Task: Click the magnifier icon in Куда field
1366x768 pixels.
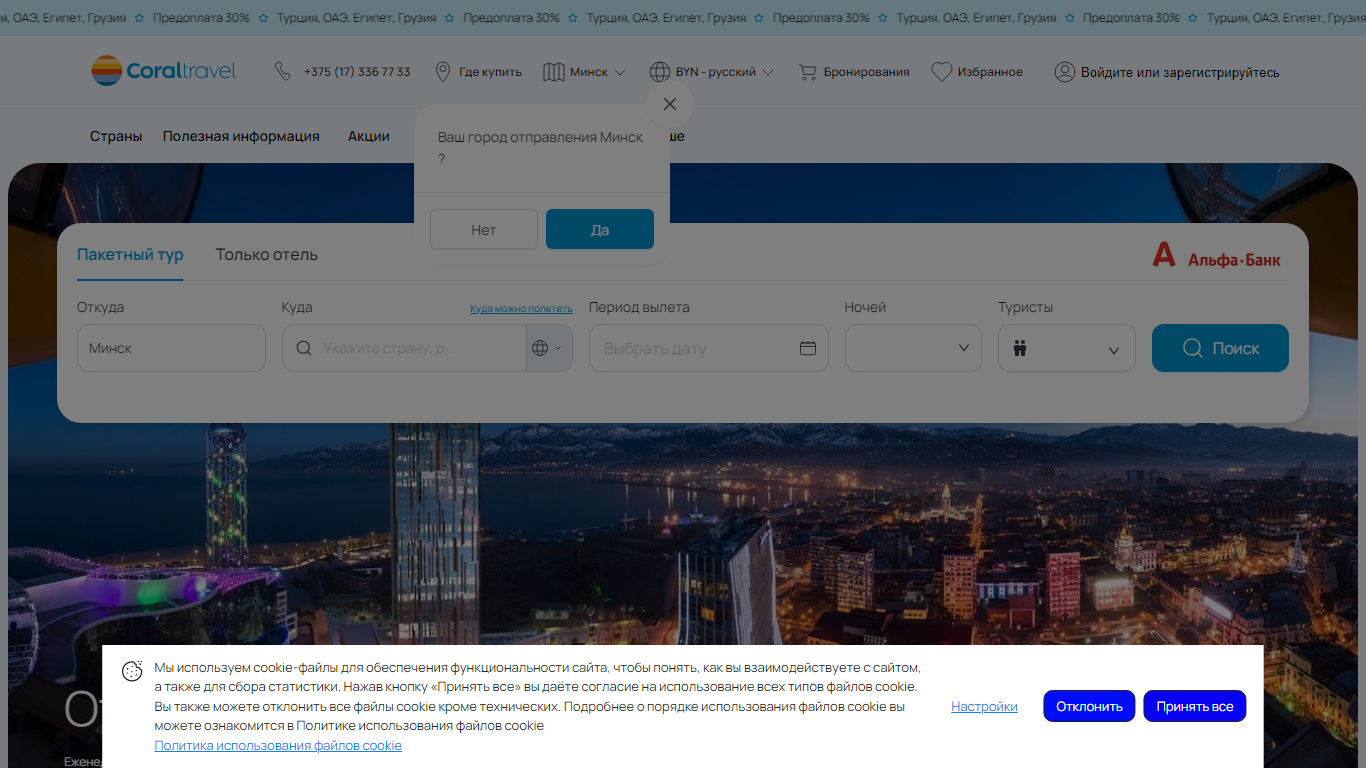Action: coord(304,348)
